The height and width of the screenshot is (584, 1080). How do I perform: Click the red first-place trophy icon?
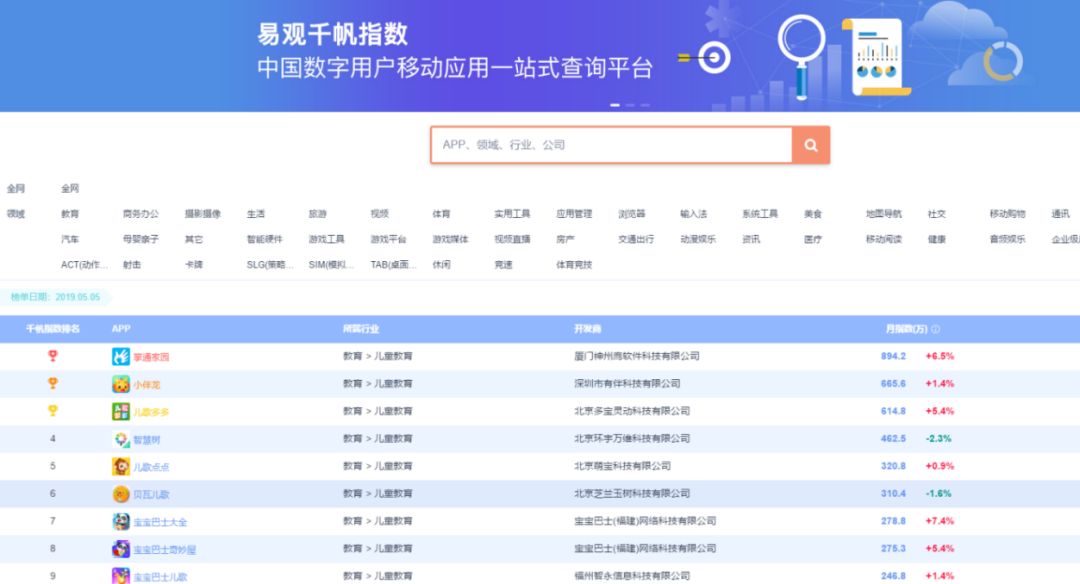52,355
